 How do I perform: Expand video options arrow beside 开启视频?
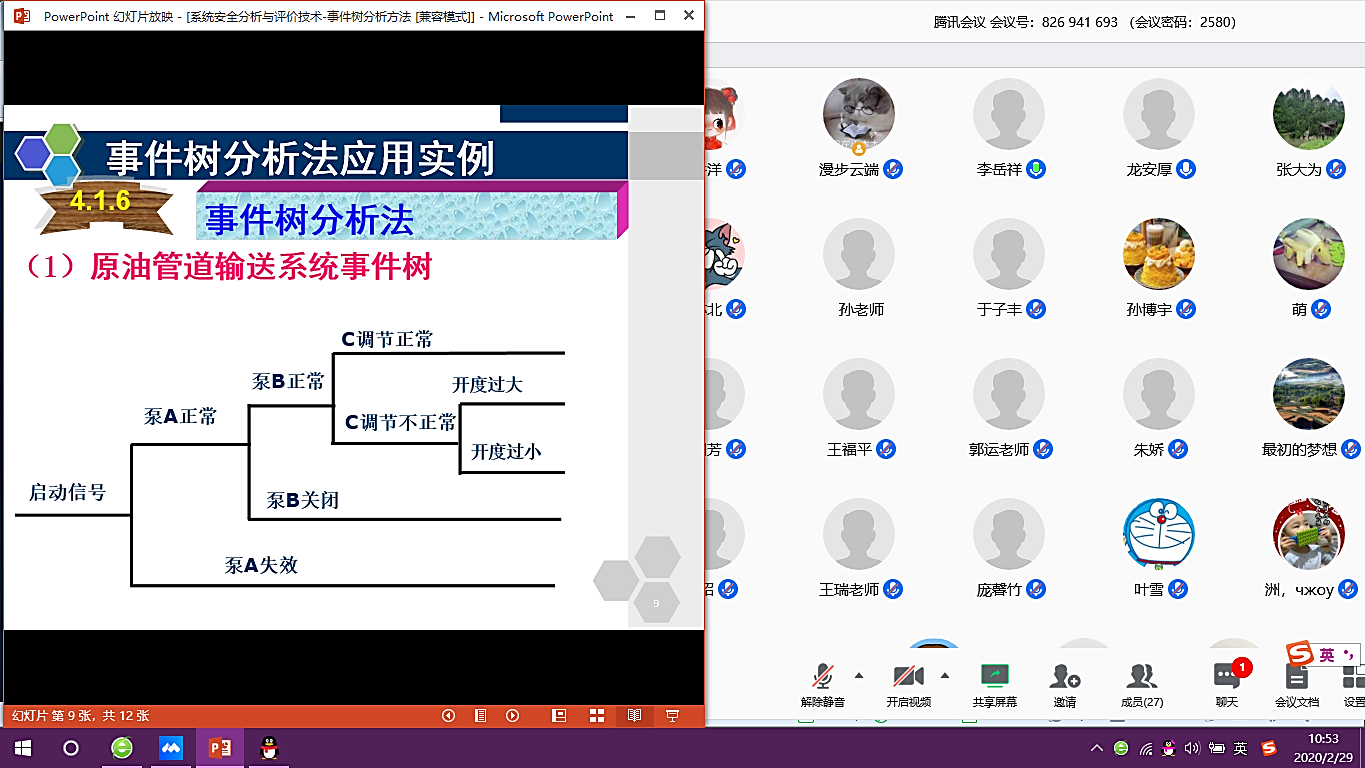pos(945,675)
